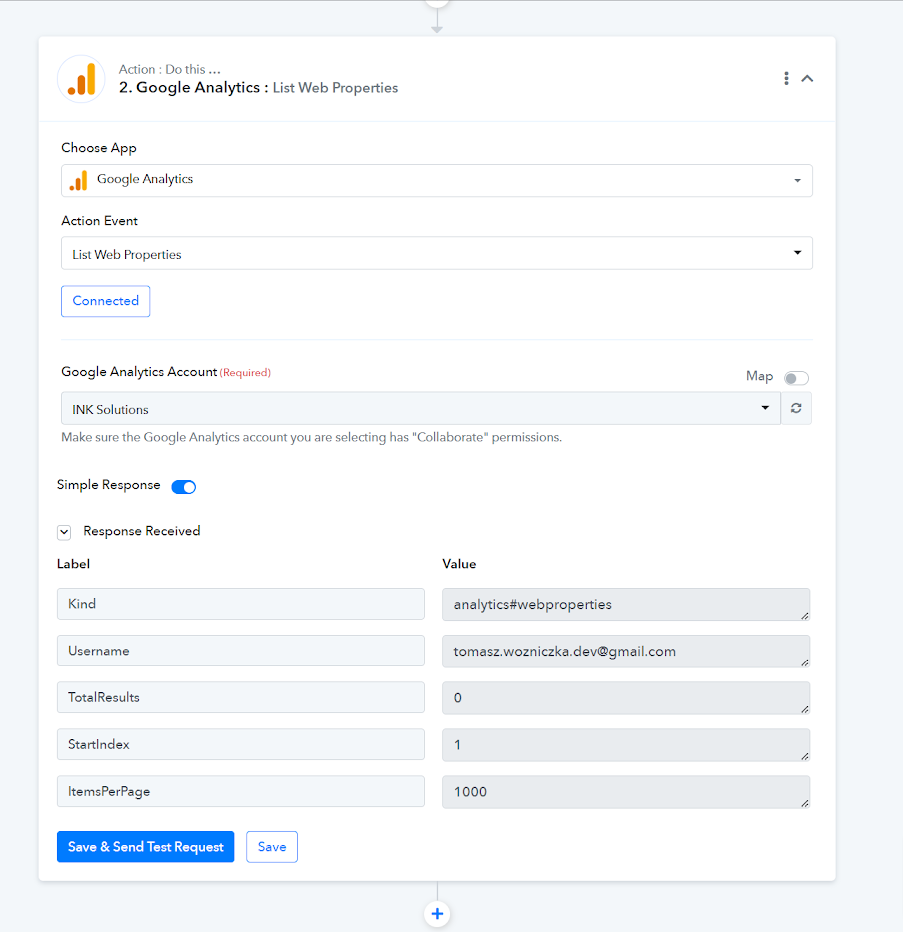
Task: Refresh the Google Analytics Account list
Action: [x=796, y=408]
